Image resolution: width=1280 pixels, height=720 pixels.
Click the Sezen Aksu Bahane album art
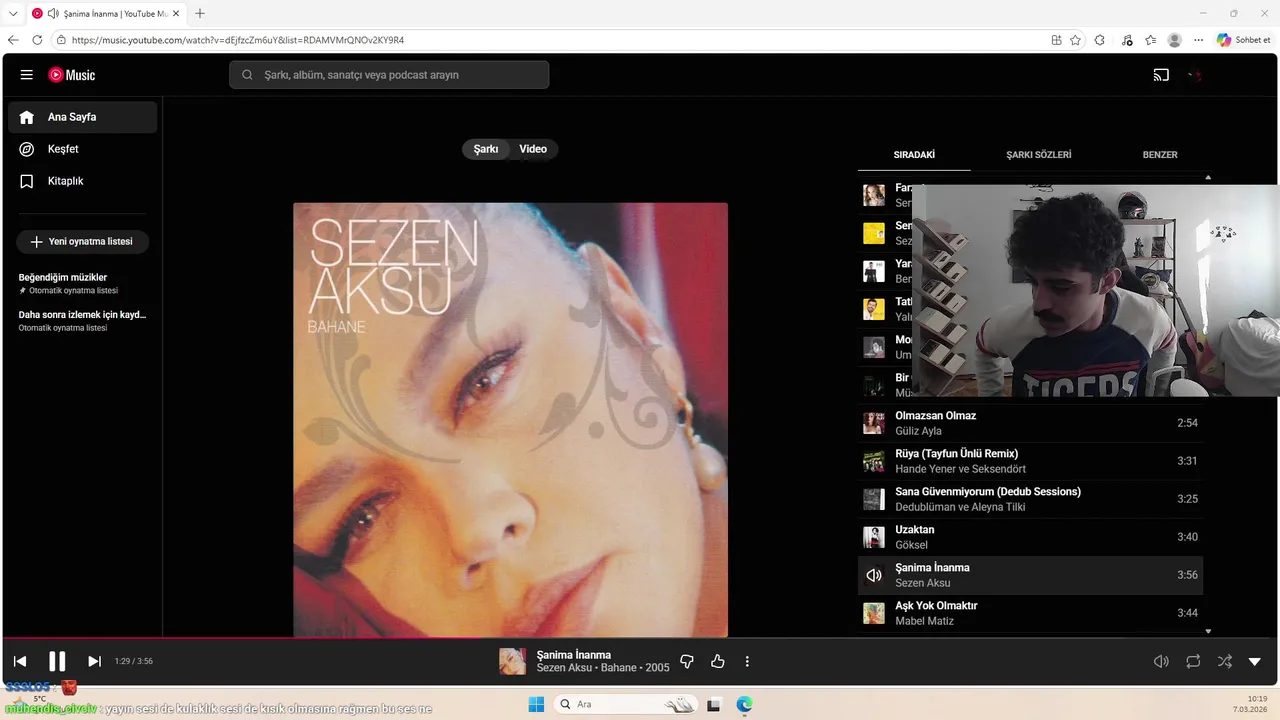pyautogui.click(x=510, y=420)
